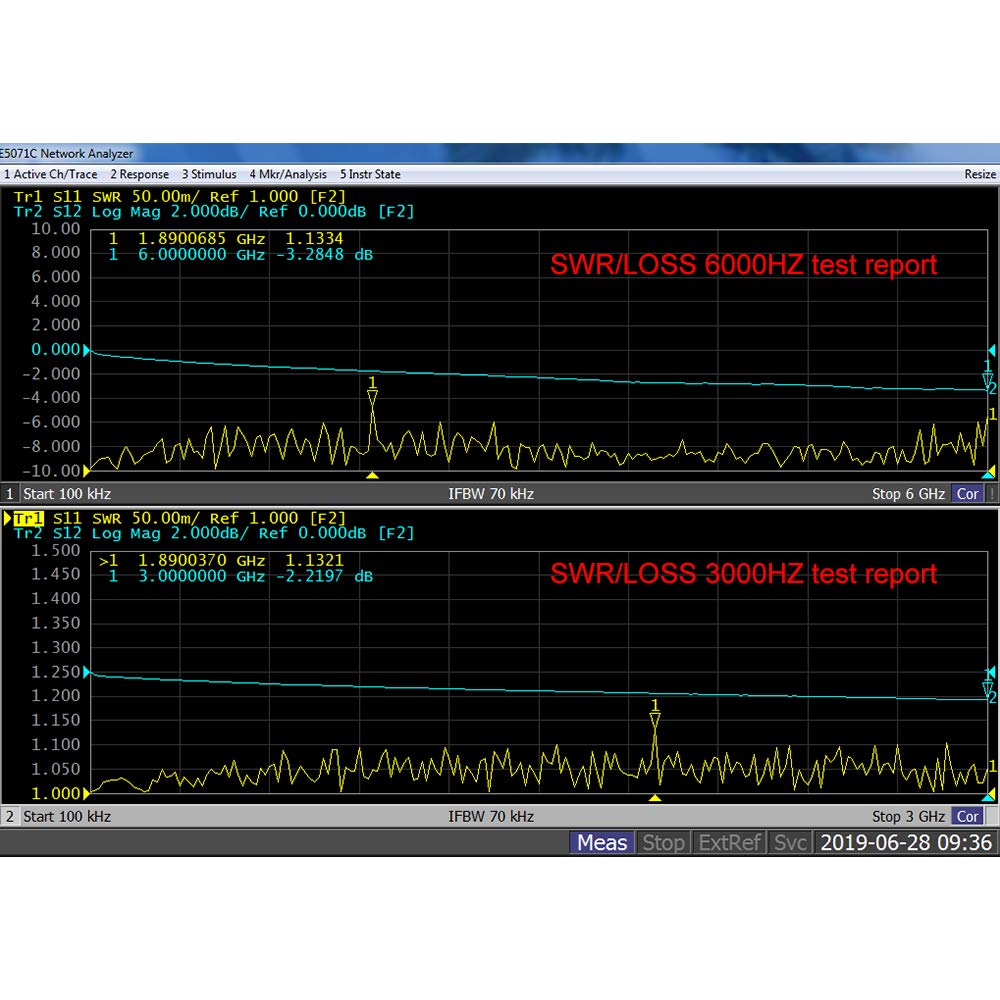Select Tr2 S12 Log Mag trace in channel 1
Screen dimensions: 1000x1000
coord(214,212)
